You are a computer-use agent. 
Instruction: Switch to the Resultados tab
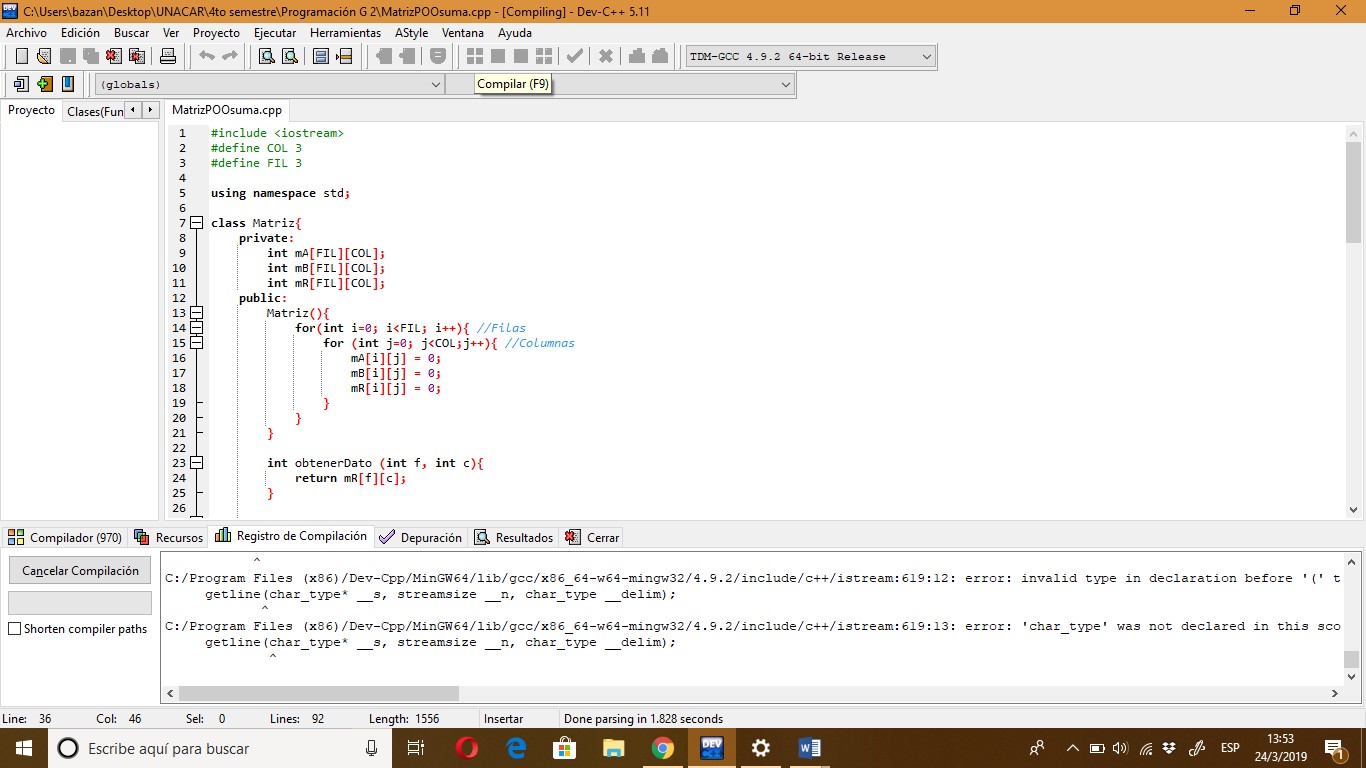(x=514, y=537)
